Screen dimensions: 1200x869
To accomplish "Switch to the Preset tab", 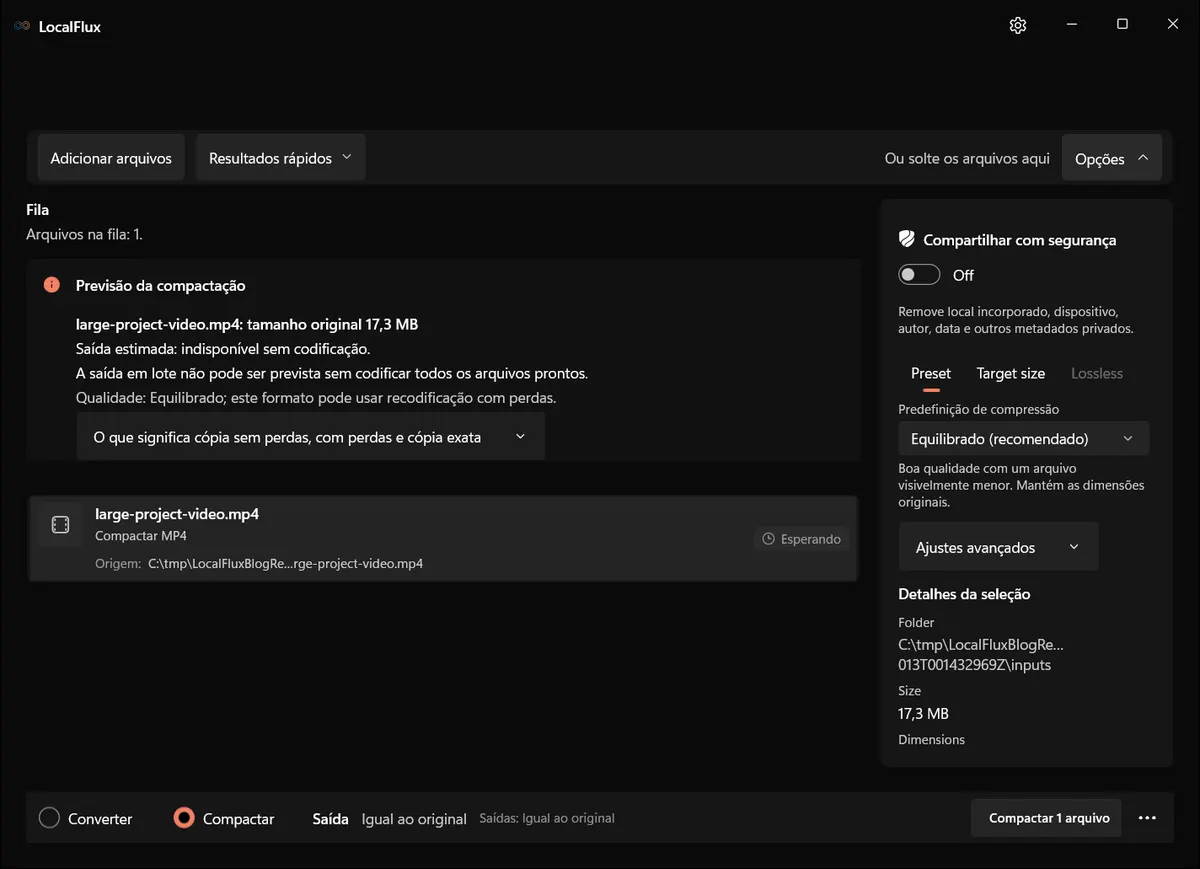I will [x=931, y=374].
